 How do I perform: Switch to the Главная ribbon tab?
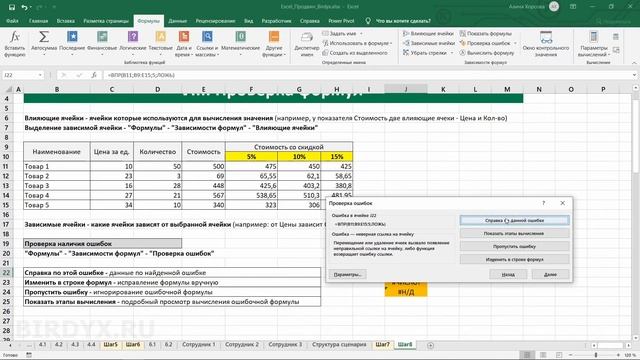click(38, 21)
